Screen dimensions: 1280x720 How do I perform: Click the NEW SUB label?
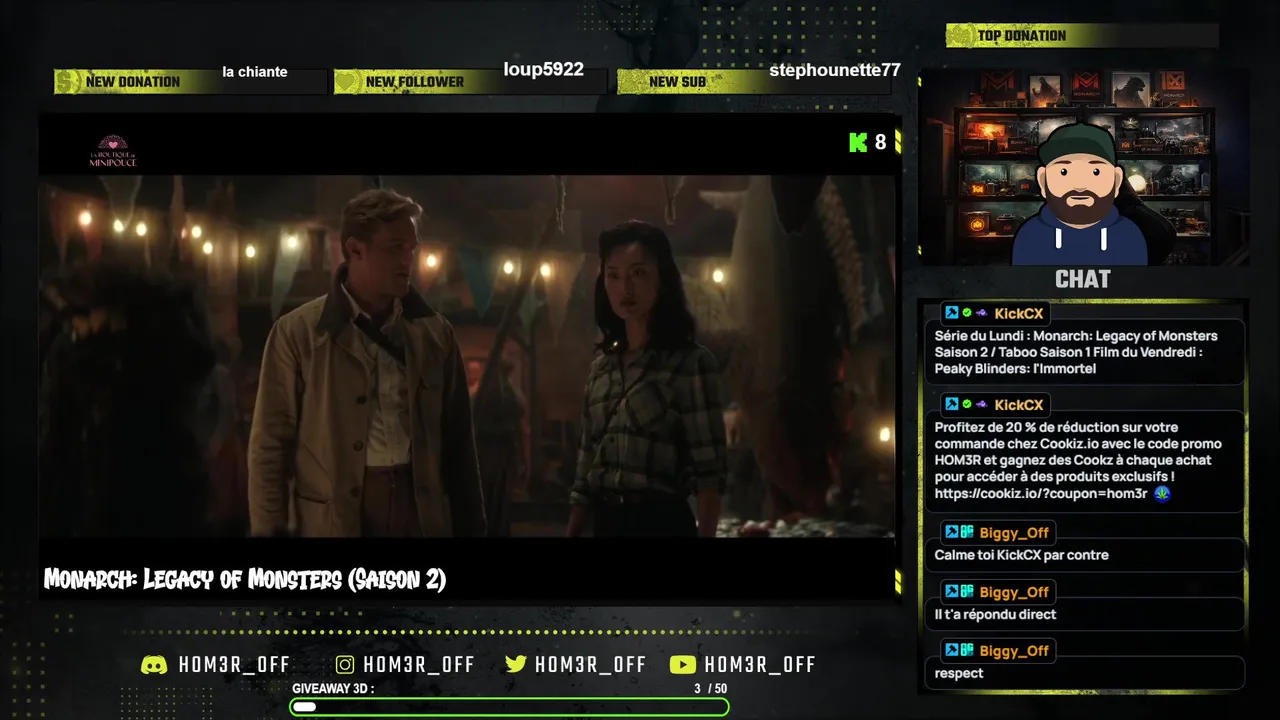pos(678,82)
